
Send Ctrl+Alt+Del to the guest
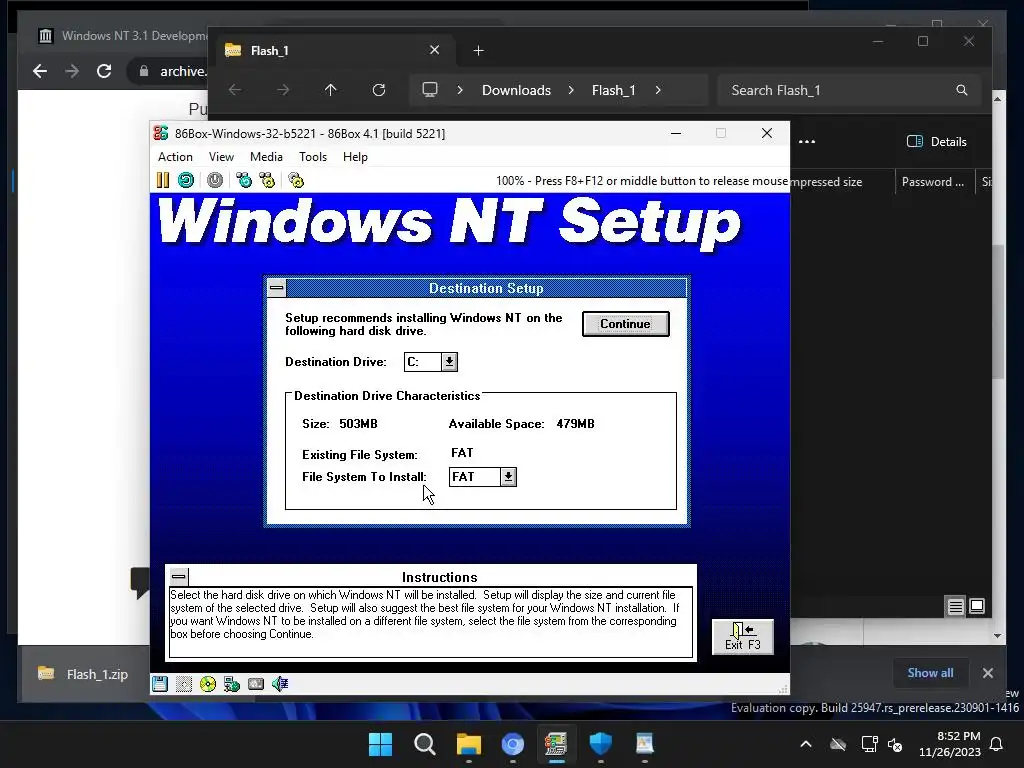pyautogui.click(x=244, y=180)
